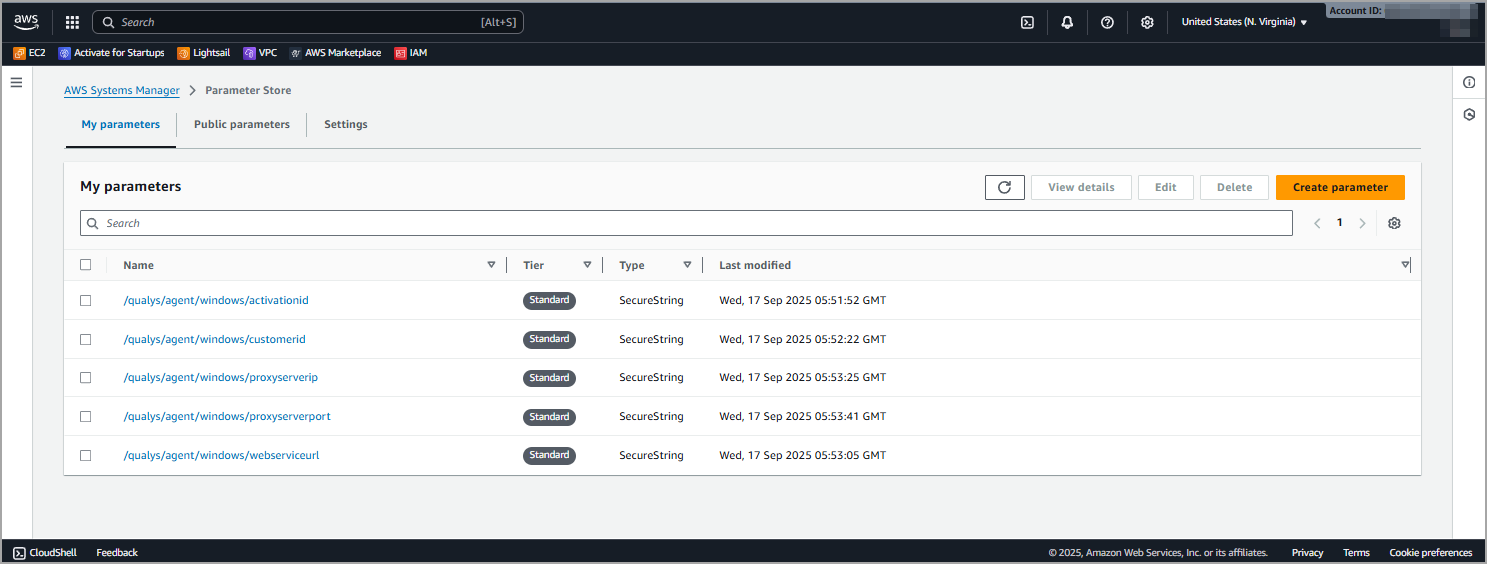Switch to the Public parameters tab

click(x=242, y=125)
